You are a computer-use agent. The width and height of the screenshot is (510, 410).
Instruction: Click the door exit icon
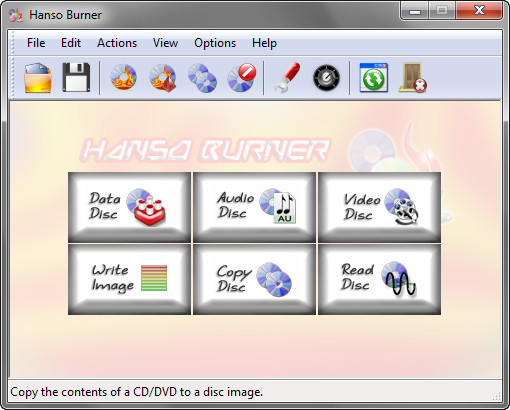413,78
